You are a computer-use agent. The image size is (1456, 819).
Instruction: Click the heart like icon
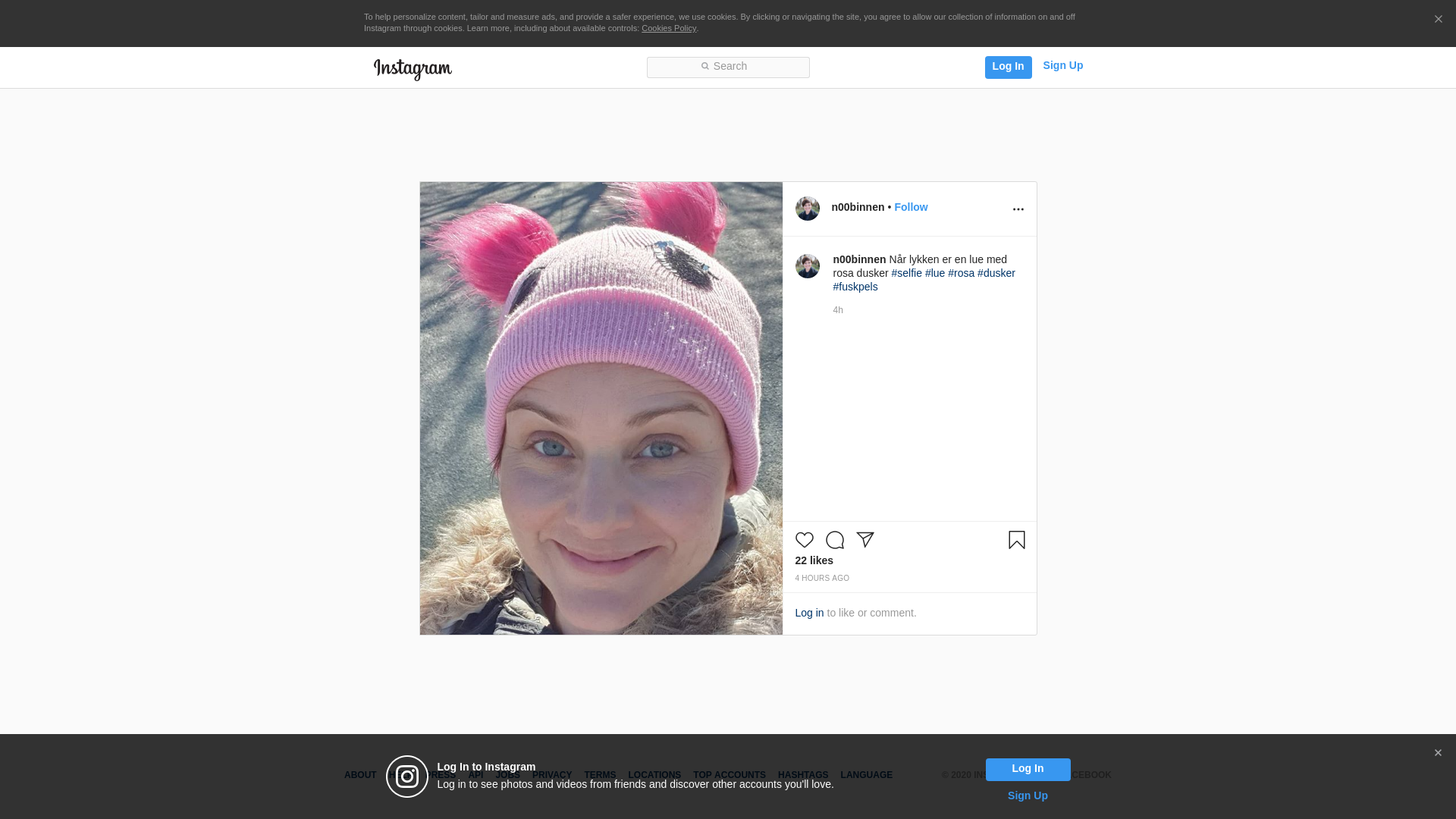click(x=804, y=540)
